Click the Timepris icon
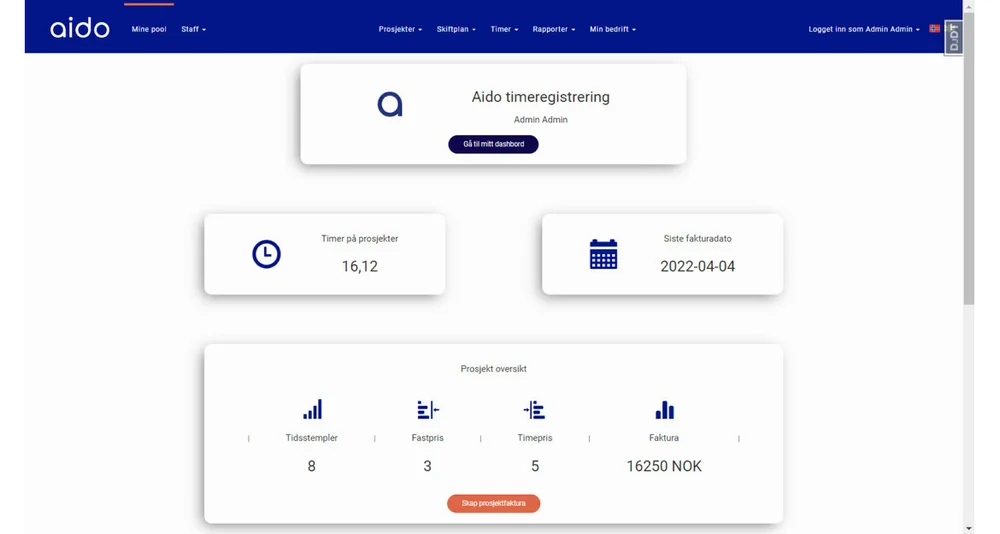Screen dimensions: 1000x534 pos(534,410)
